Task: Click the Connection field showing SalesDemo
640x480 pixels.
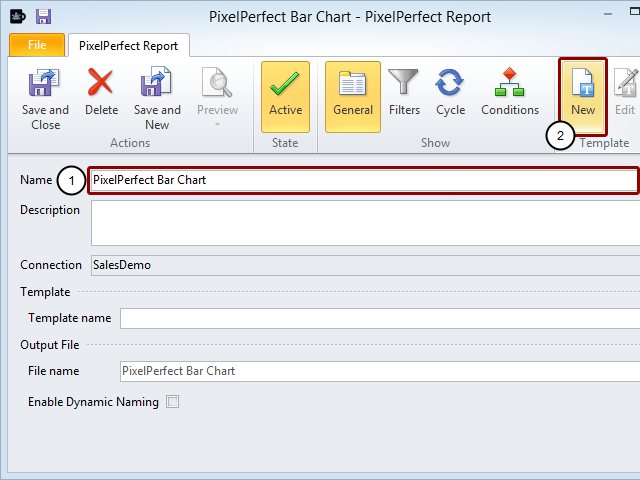Action: point(365,265)
